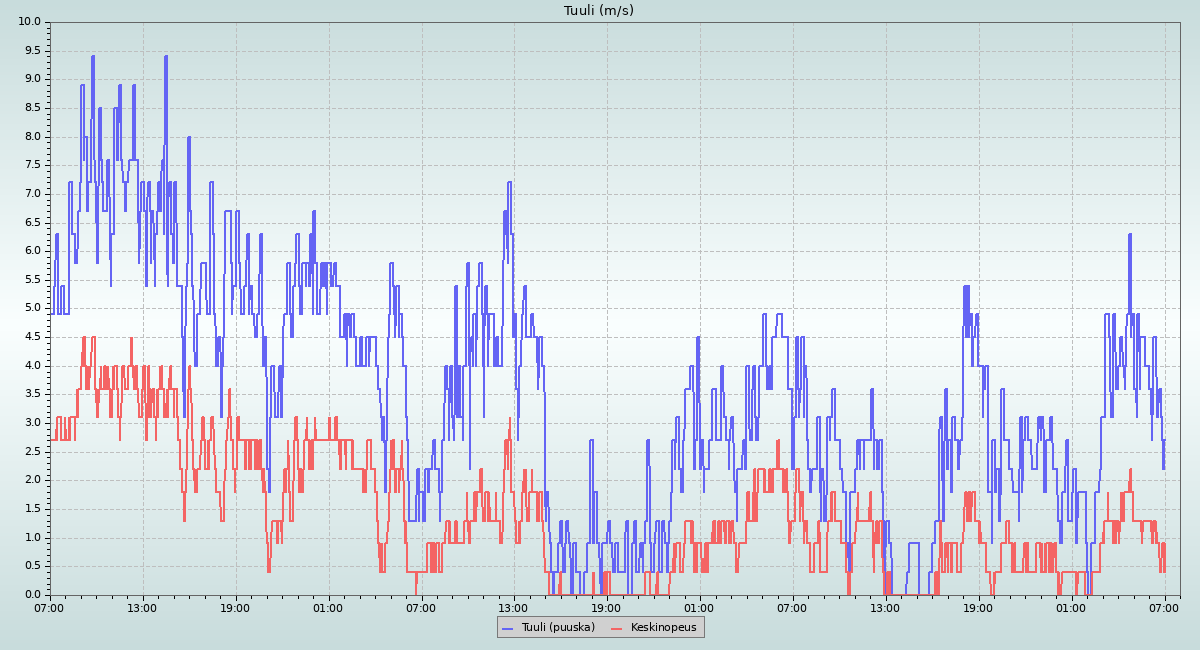Click the blue gust peak near right end

click(x=1130, y=235)
